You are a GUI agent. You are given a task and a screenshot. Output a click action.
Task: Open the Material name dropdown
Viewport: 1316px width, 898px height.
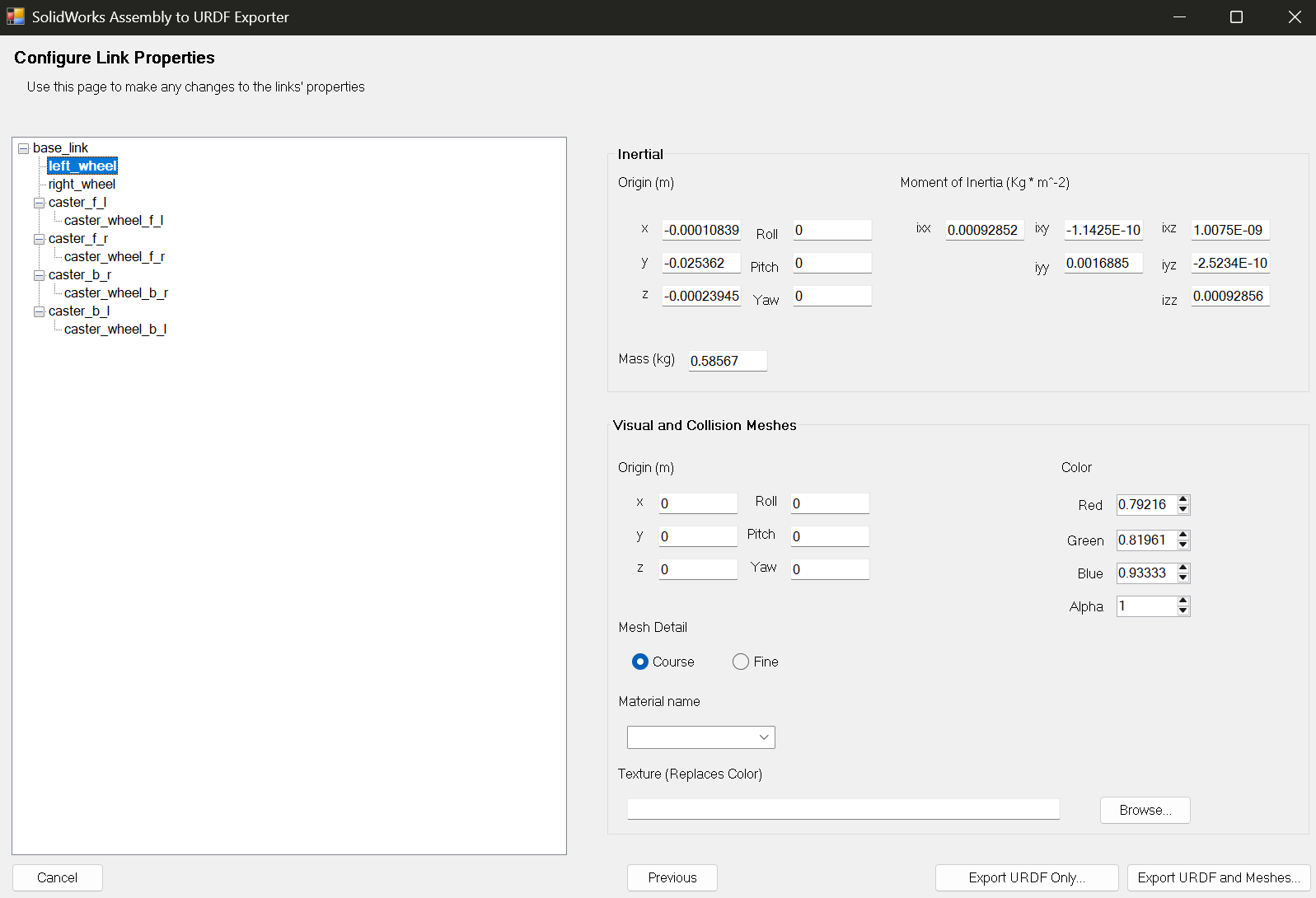click(x=701, y=737)
